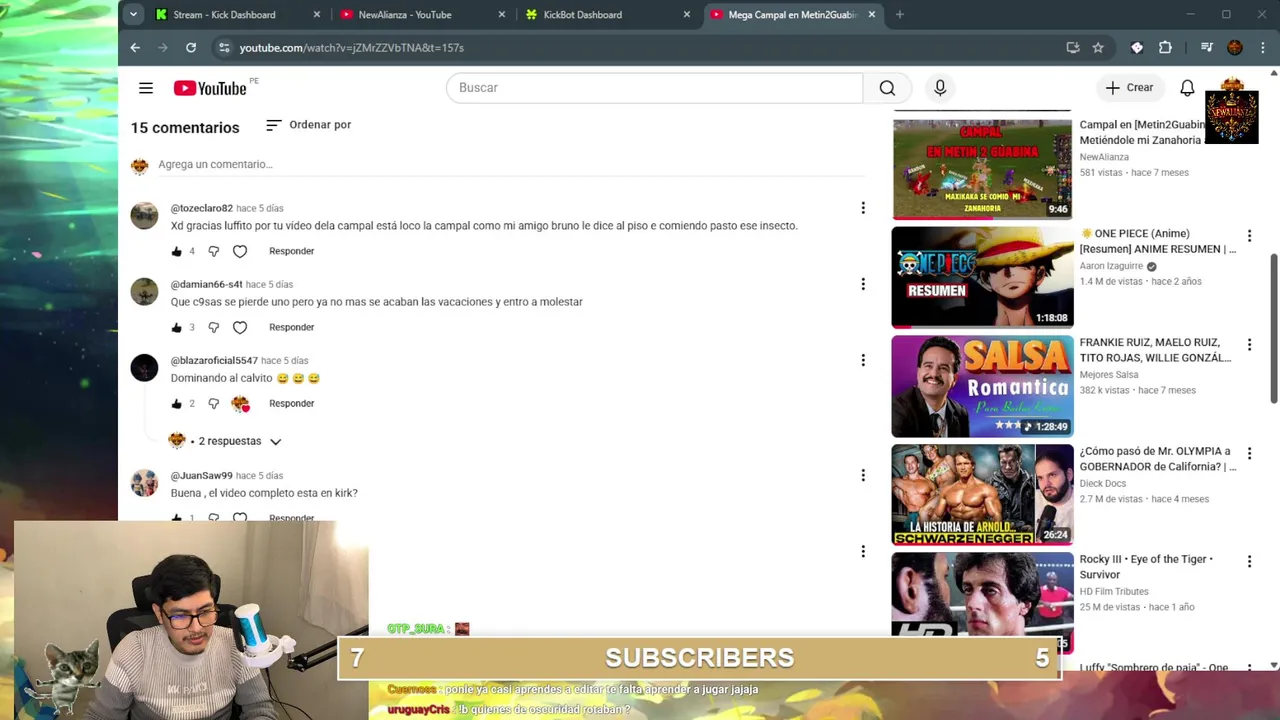Open the Salsa Romantica video thumbnail
The height and width of the screenshot is (720, 1280).
982,386
